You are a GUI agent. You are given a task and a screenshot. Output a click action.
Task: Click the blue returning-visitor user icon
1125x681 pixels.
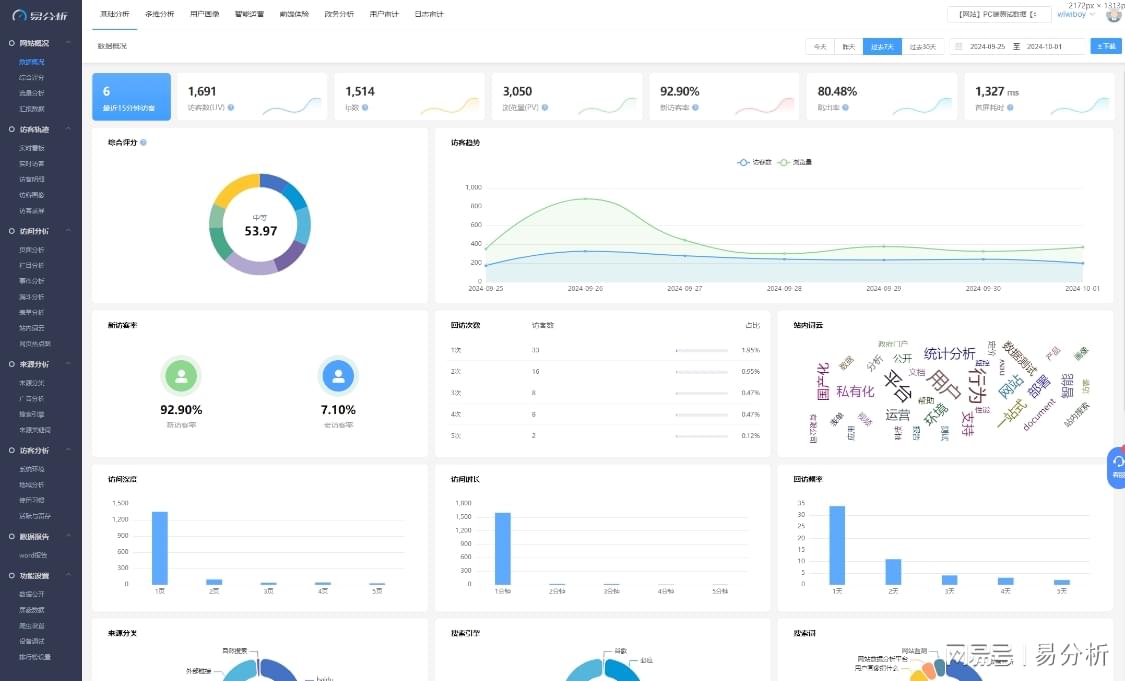tap(338, 375)
